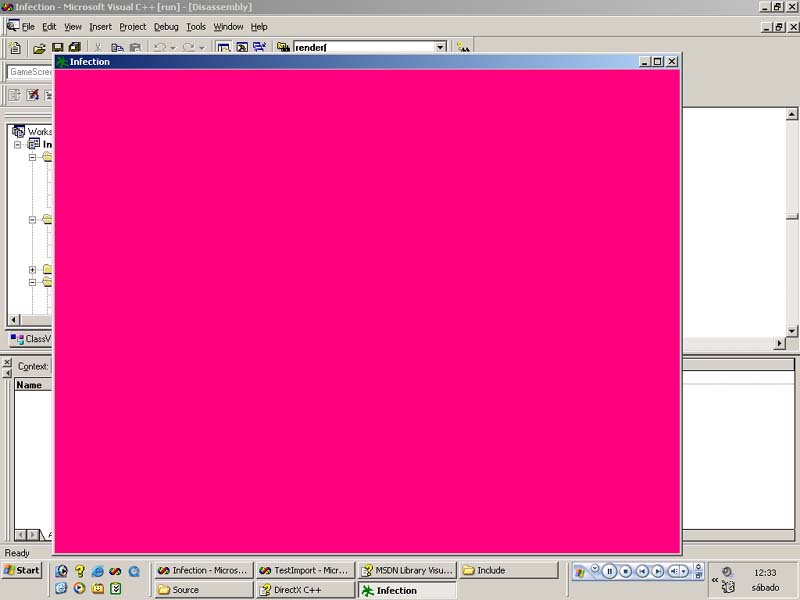Screen dimensions: 800x600
Task: Click the Undo arrow icon
Action: pos(160,47)
